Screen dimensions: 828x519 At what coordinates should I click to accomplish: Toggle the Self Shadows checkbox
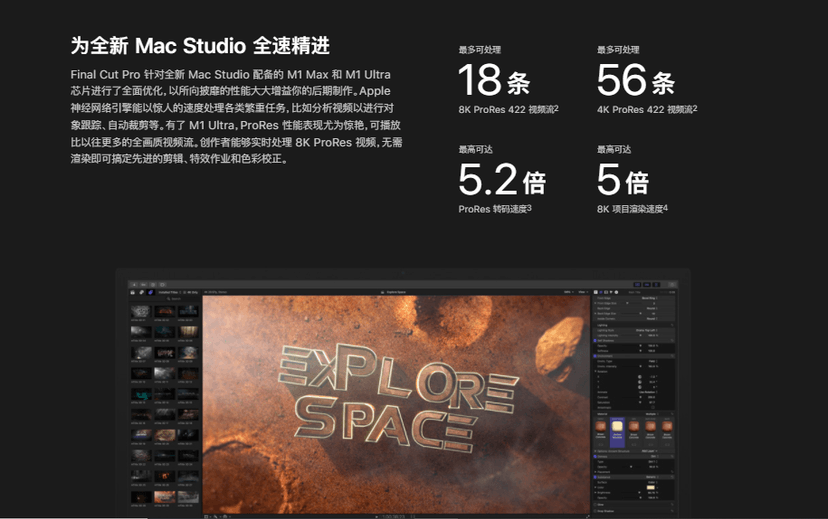(x=595, y=341)
